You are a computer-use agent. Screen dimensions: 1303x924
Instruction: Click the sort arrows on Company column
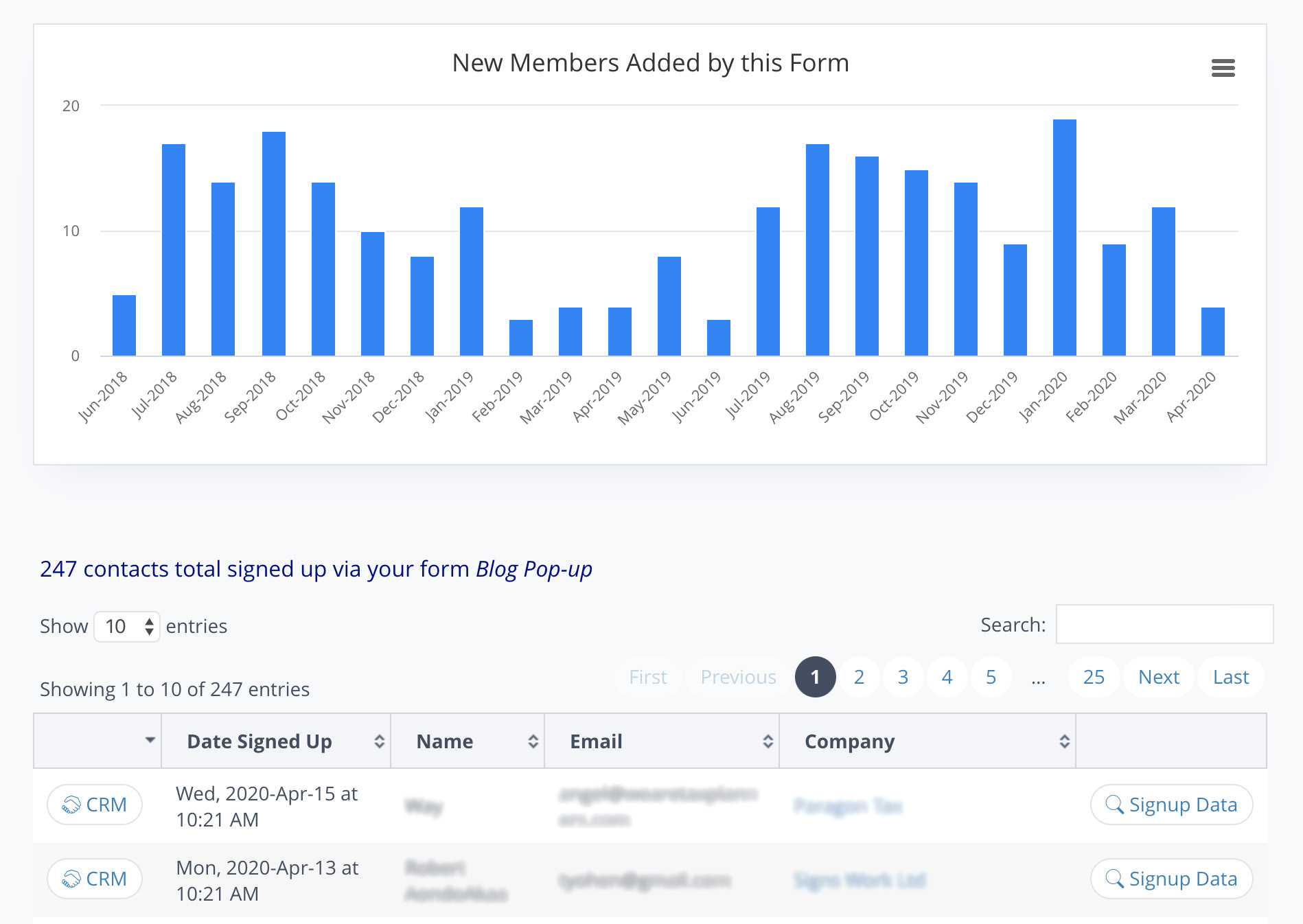click(x=1064, y=741)
